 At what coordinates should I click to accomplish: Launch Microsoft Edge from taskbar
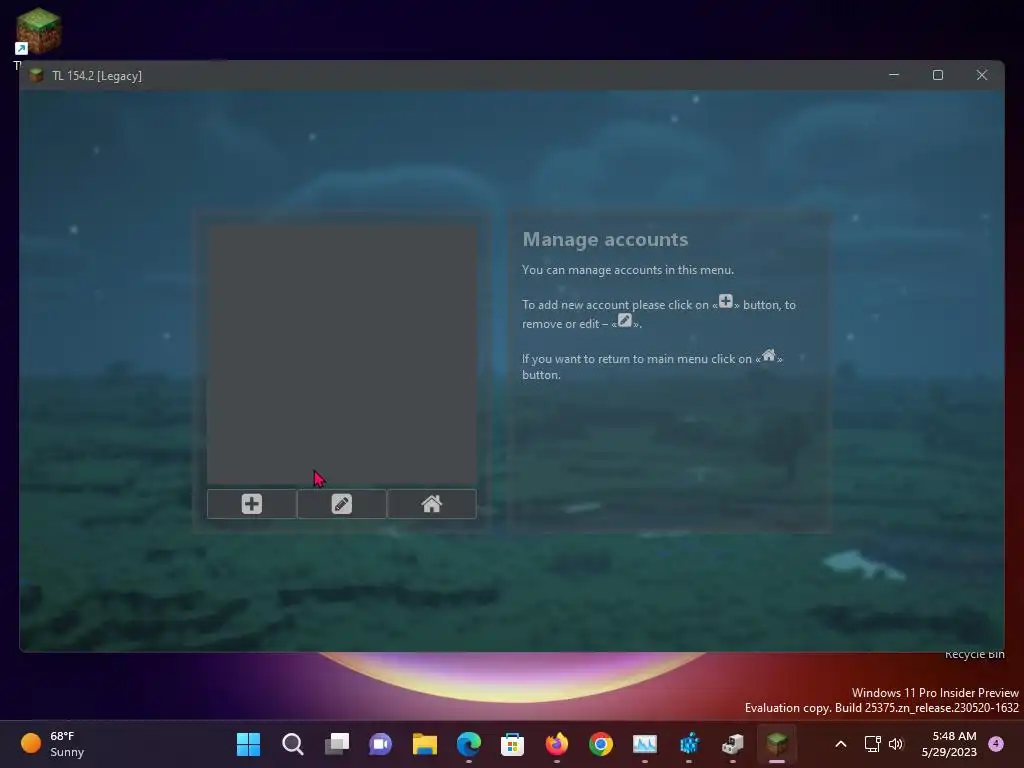[x=468, y=744]
